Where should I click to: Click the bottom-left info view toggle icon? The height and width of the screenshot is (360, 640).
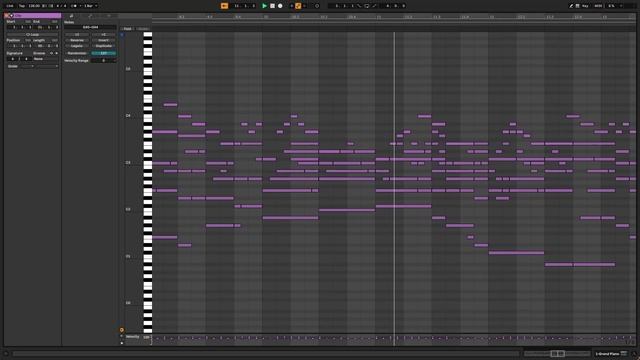pyautogui.click(x=6, y=354)
